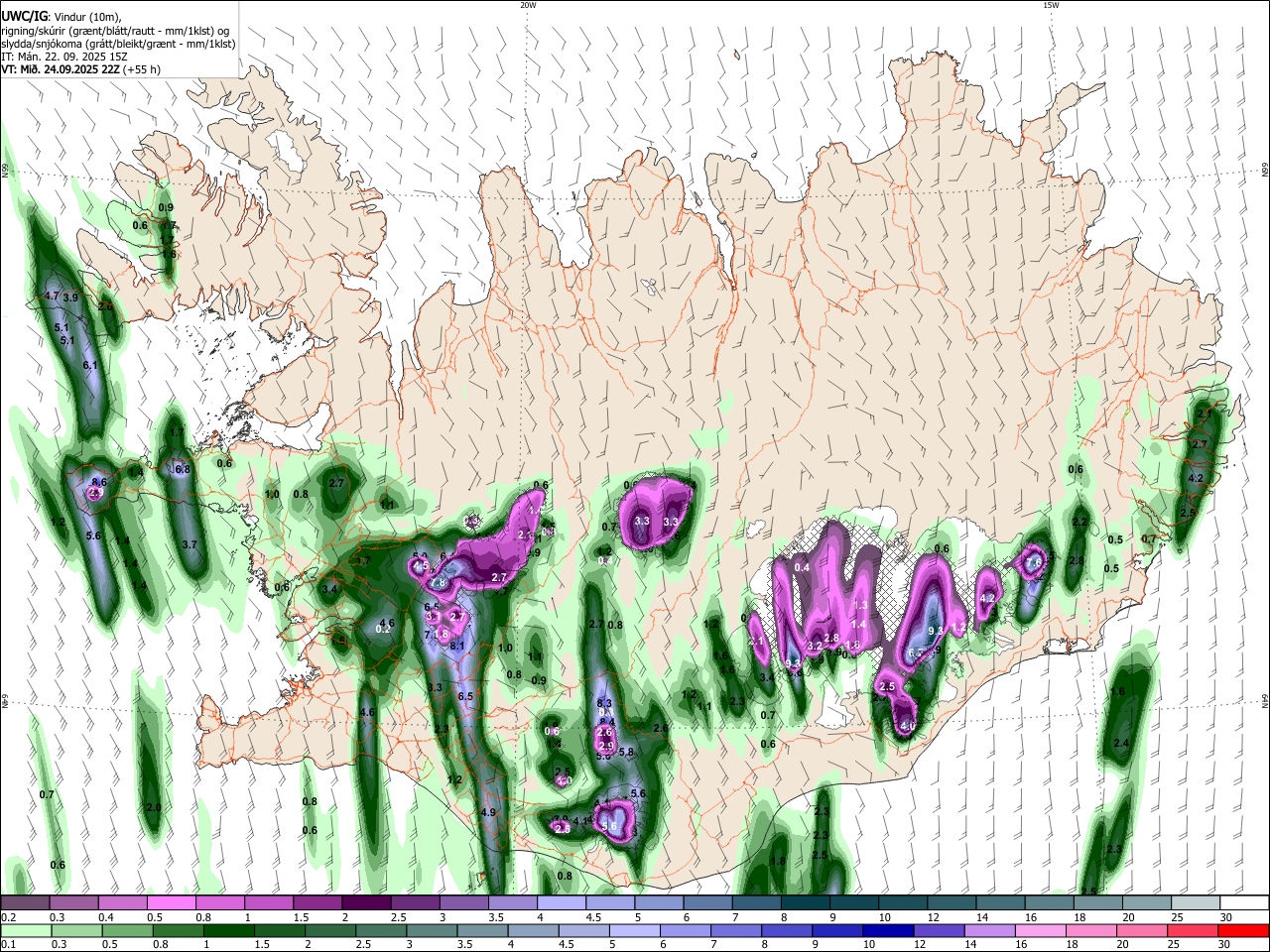This screenshot has width=1270, height=952.
Task: Pick the teal snow-scale swatch above 12
Action: click(x=952, y=903)
